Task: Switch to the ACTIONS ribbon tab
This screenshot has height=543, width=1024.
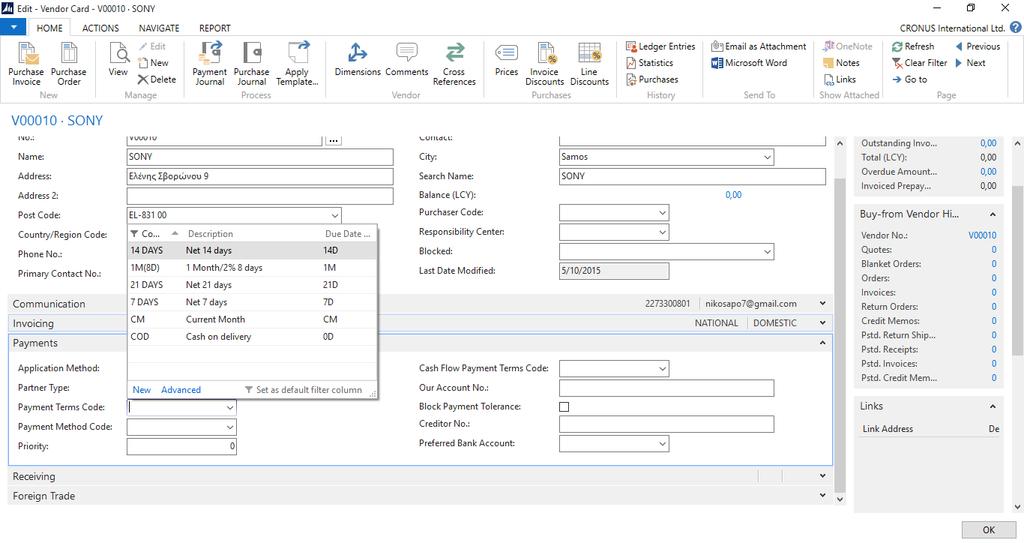Action: coord(101,28)
